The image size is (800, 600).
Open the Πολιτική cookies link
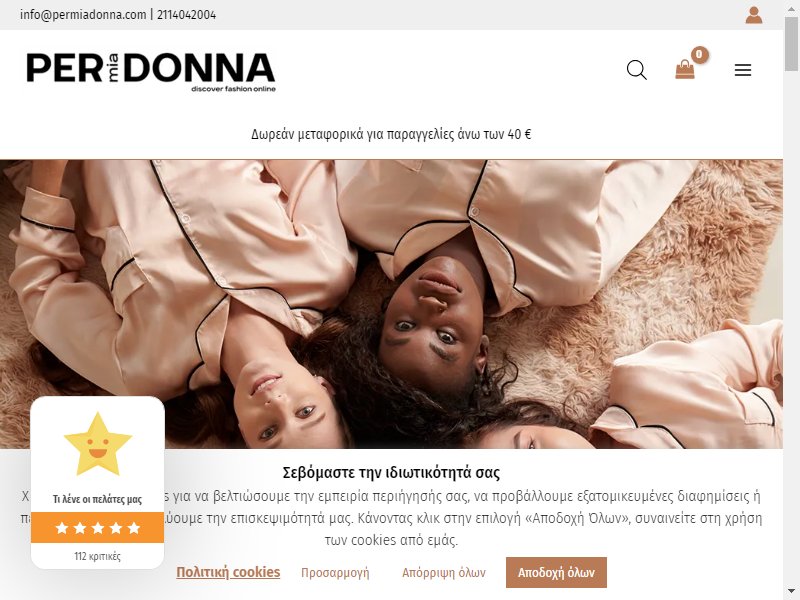tap(228, 572)
